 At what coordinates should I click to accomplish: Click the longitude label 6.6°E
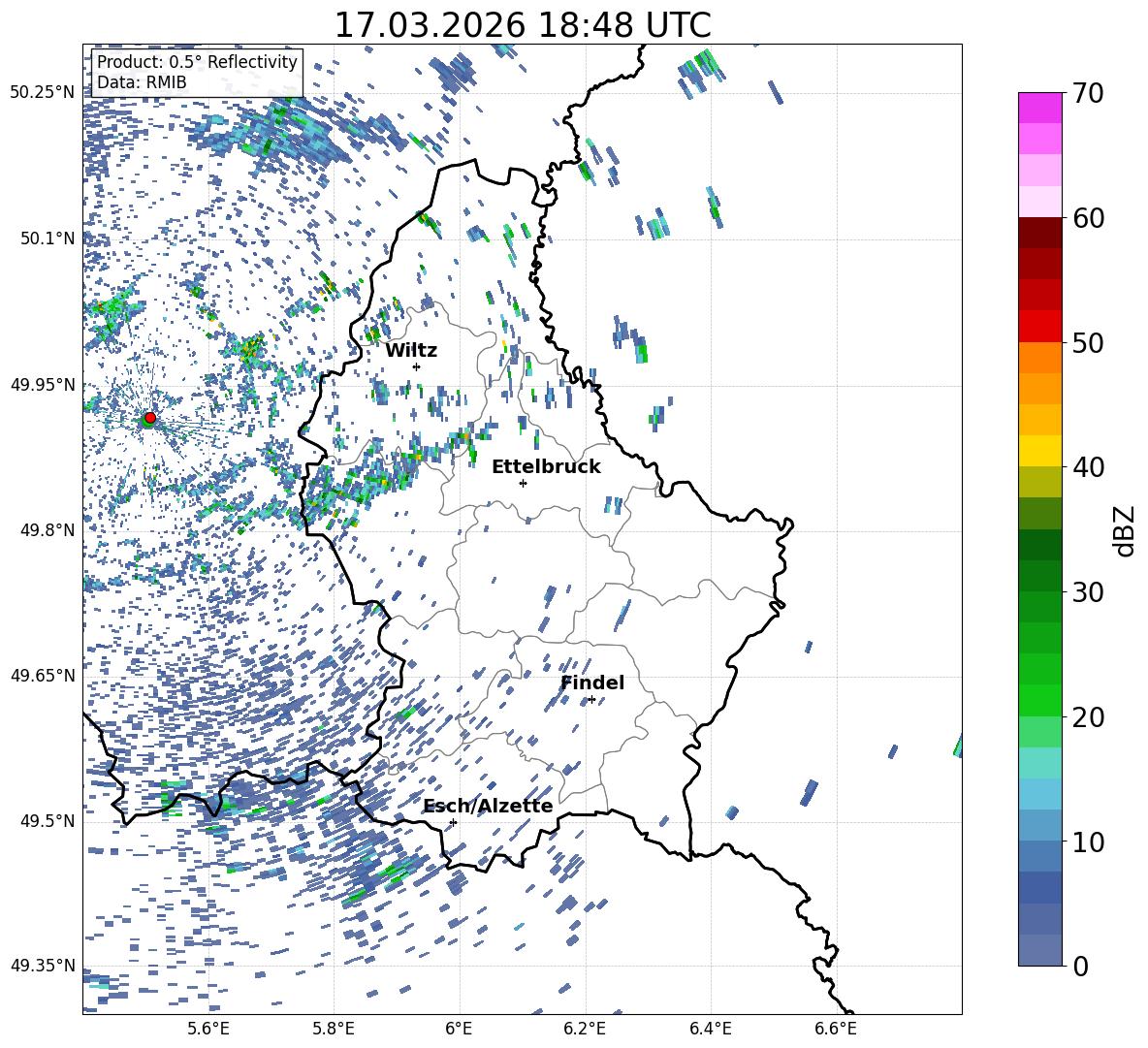click(836, 1029)
